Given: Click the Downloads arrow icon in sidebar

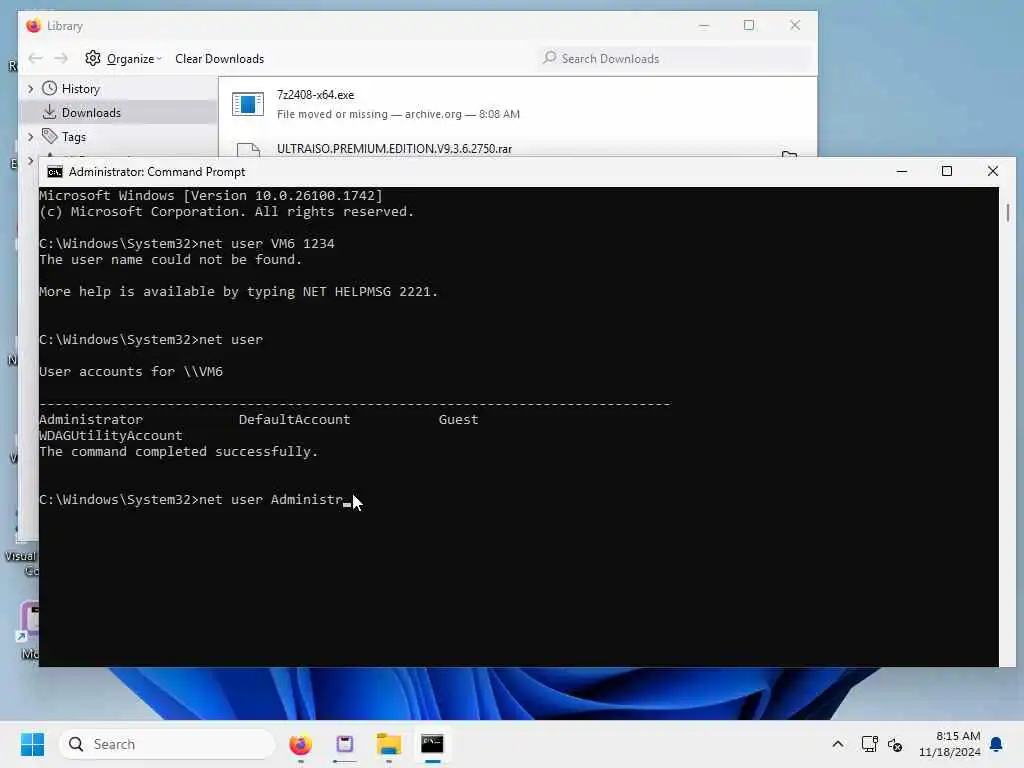Looking at the screenshot, I should [x=50, y=112].
